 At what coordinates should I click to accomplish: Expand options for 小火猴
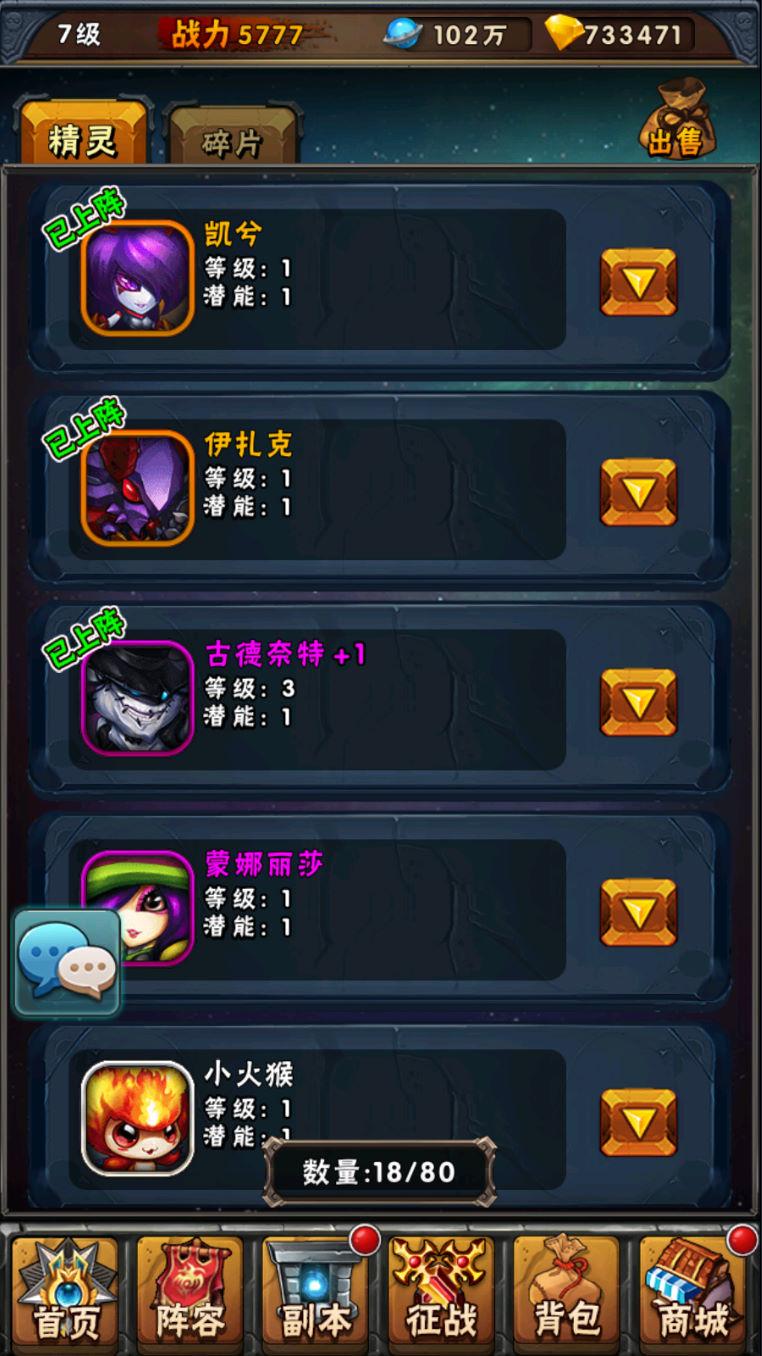(x=638, y=1122)
